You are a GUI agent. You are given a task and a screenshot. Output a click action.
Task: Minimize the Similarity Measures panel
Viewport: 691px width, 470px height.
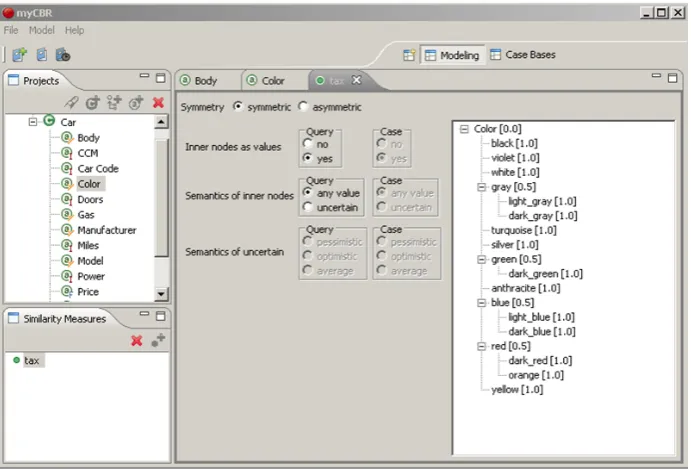pyautogui.click(x=144, y=314)
